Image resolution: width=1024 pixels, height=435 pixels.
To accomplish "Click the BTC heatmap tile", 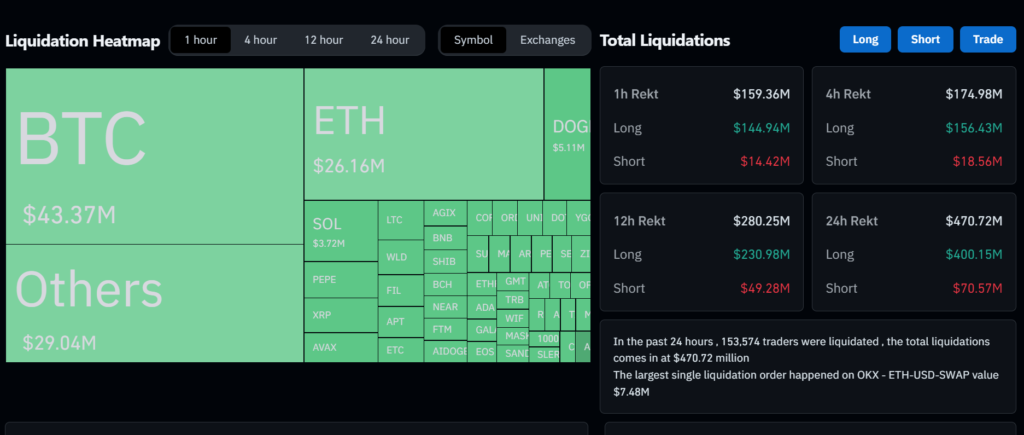I will click(154, 155).
